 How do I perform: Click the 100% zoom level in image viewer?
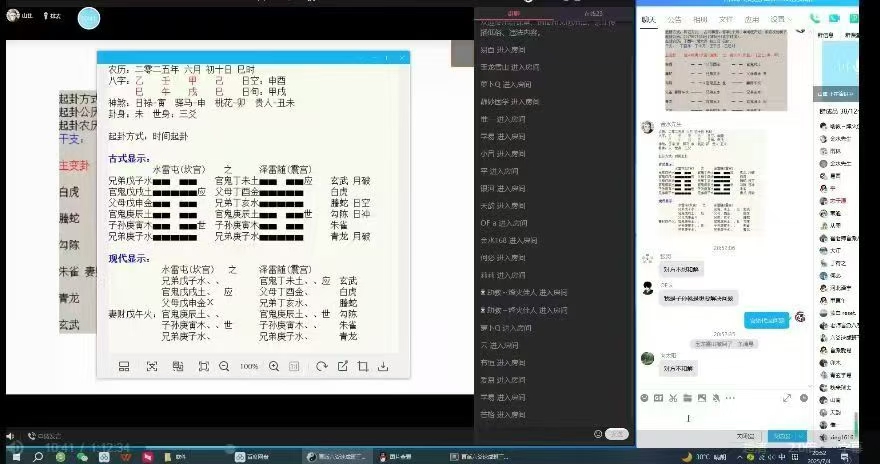[x=249, y=367]
